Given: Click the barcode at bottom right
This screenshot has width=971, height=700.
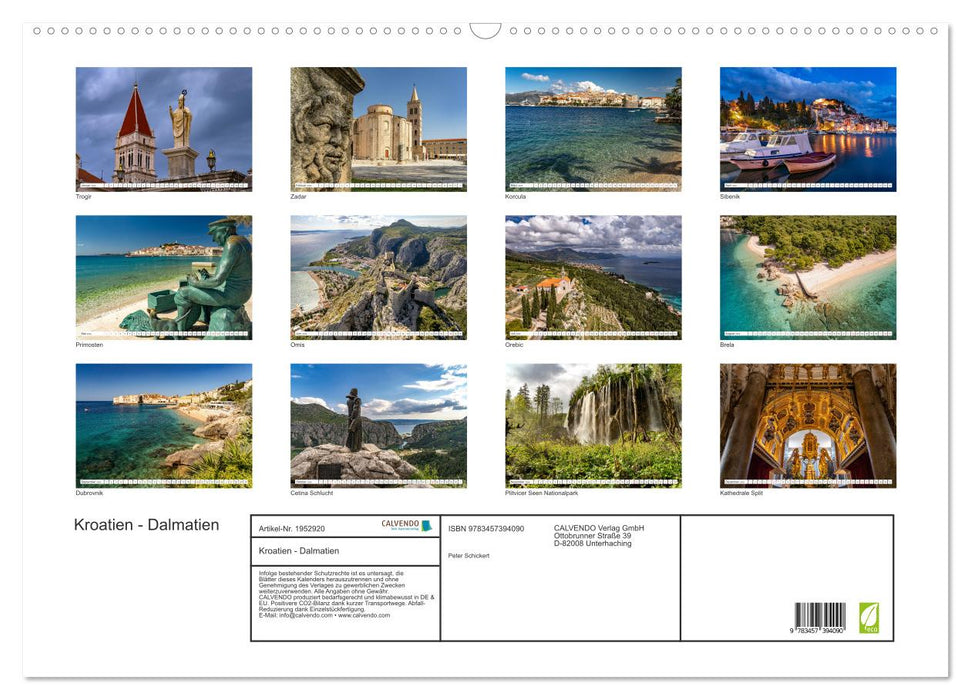Looking at the screenshot, I should click(820, 616).
